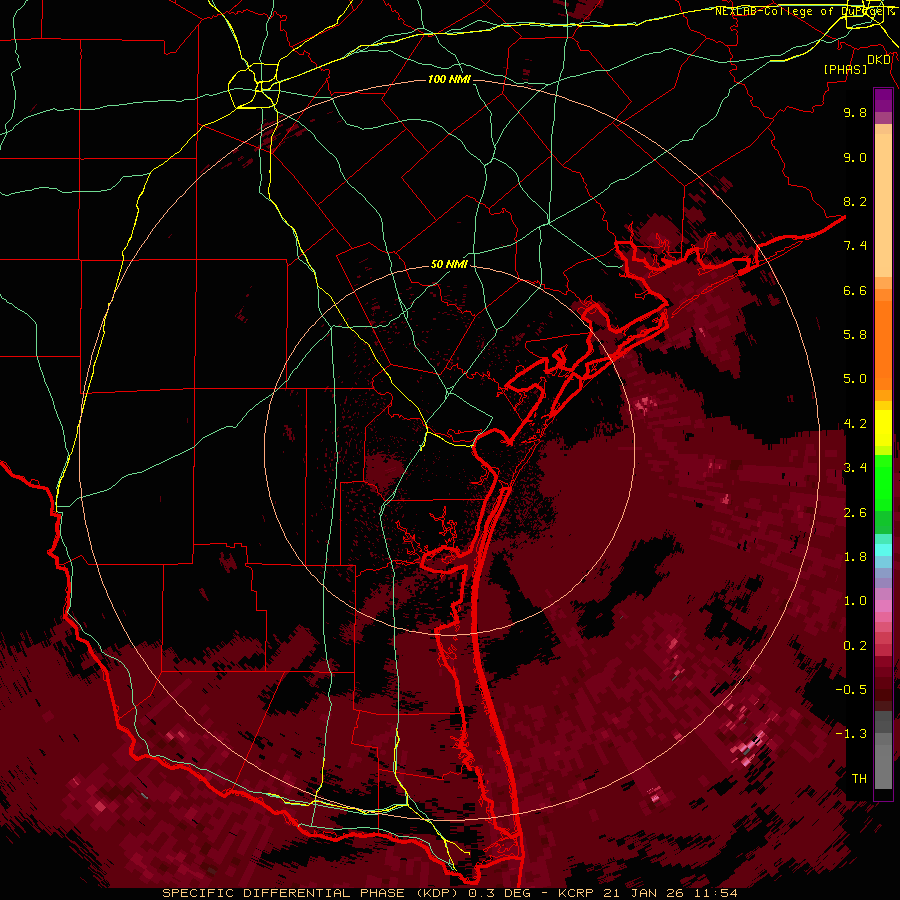Pick the purple top segment of color scale
900x900 pixels.
pyautogui.click(x=883, y=100)
